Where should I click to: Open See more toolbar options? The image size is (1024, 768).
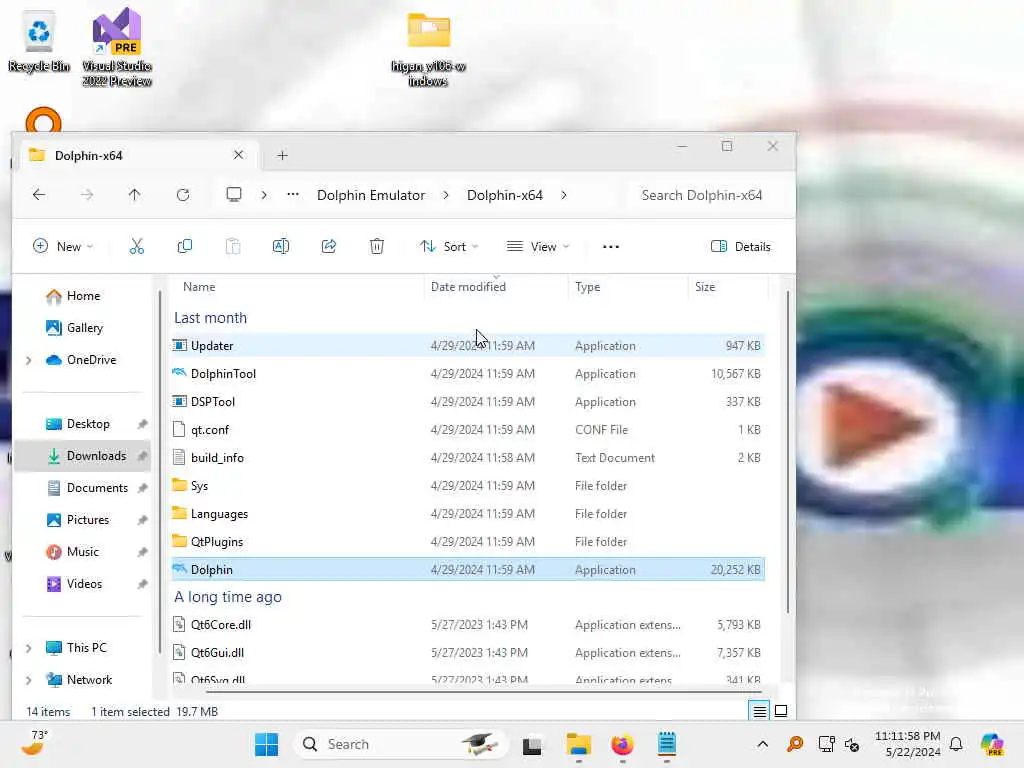(x=611, y=246)
